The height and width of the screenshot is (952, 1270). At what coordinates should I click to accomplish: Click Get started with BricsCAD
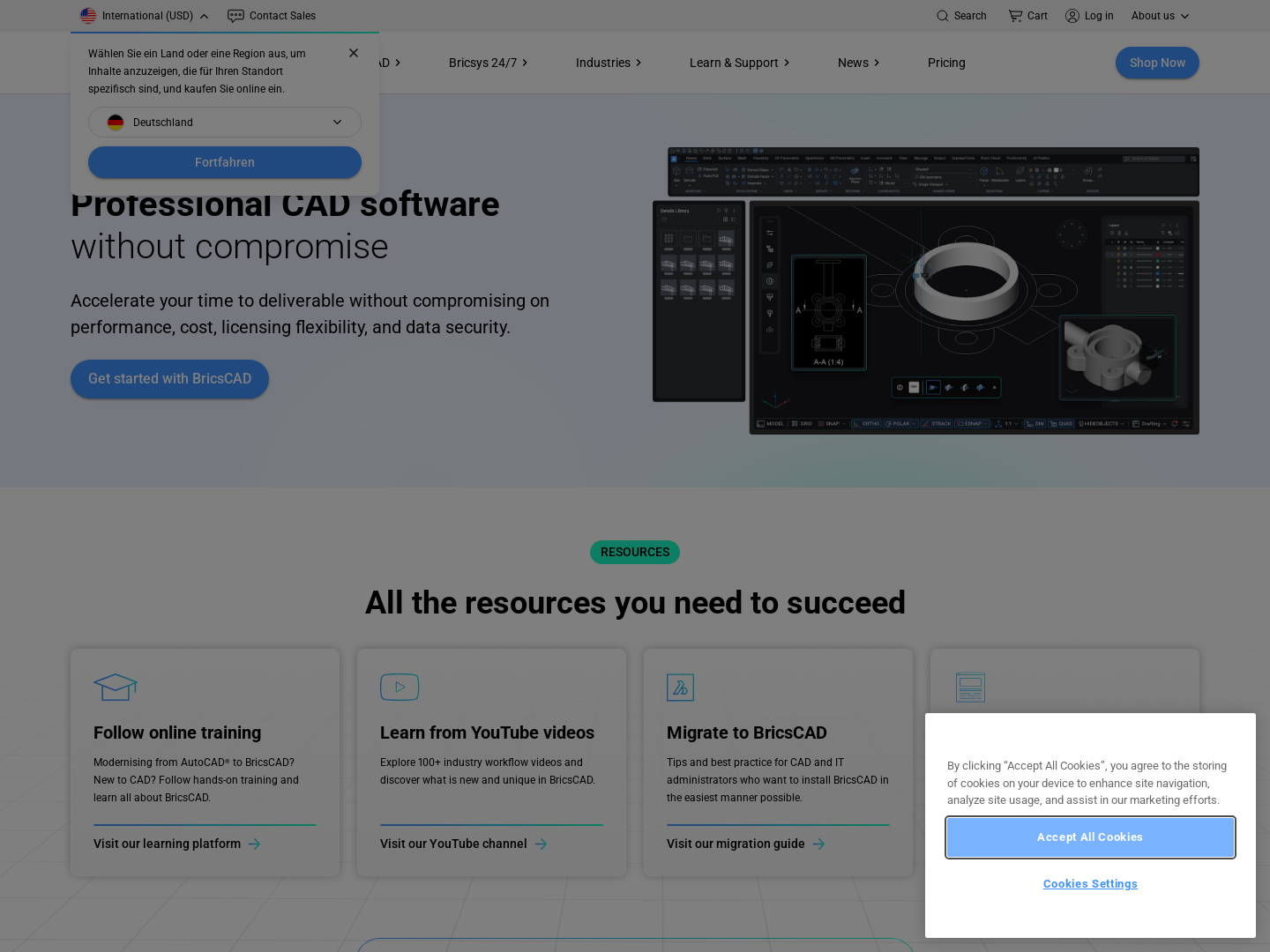tap(169, 379)
